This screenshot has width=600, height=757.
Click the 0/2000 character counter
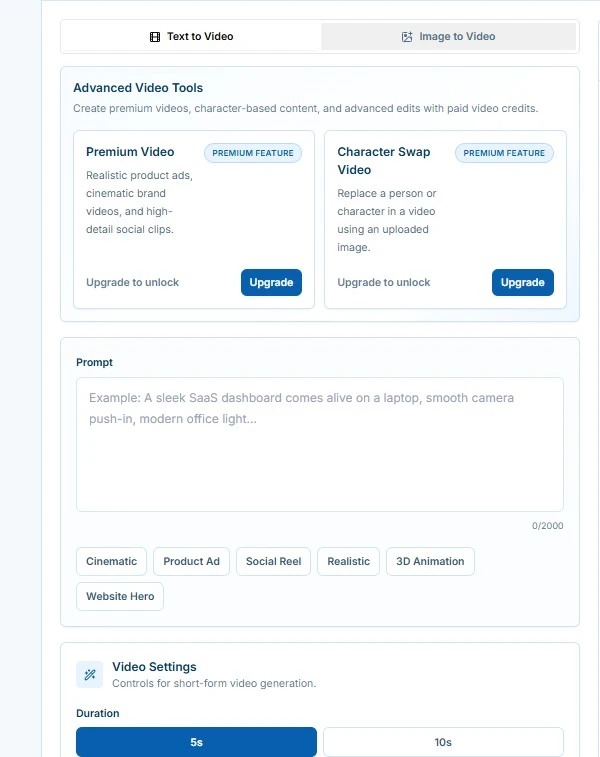[x=547, y=526]
